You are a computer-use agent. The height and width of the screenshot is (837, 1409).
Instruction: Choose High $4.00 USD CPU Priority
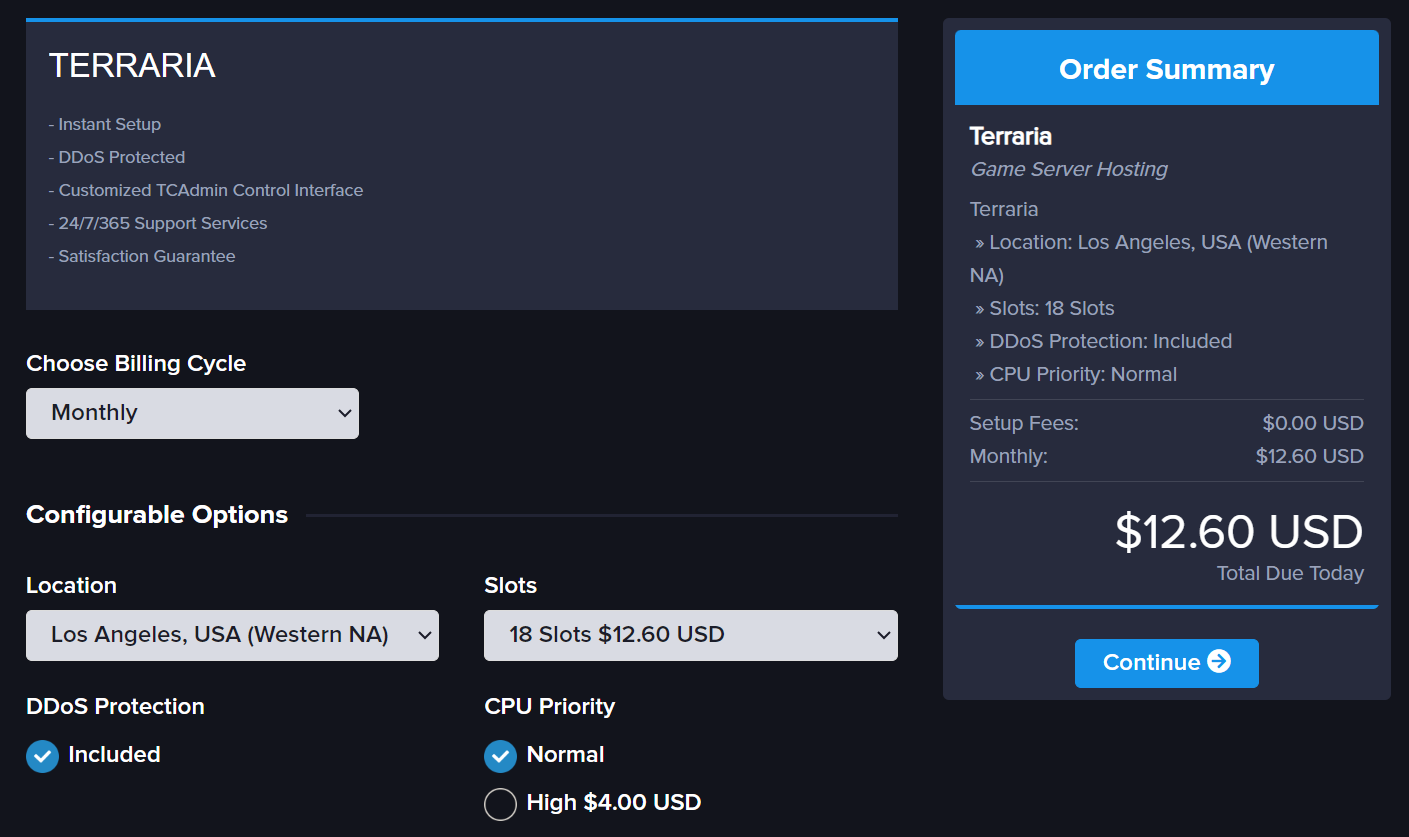pyautogui.click(x=500, y=804)
